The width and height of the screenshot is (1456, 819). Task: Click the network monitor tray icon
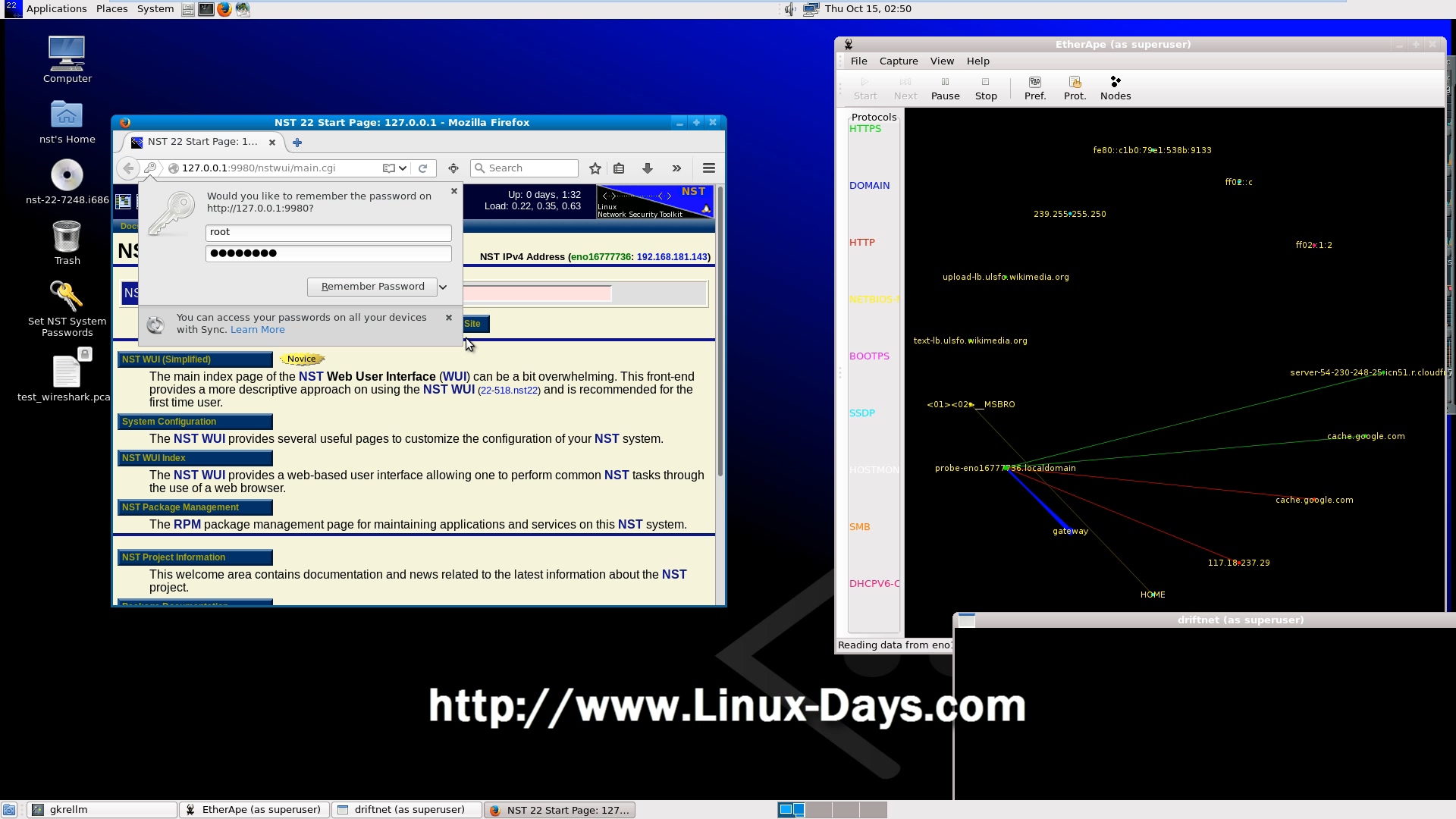pyautogui.click(x=811, y=9)
